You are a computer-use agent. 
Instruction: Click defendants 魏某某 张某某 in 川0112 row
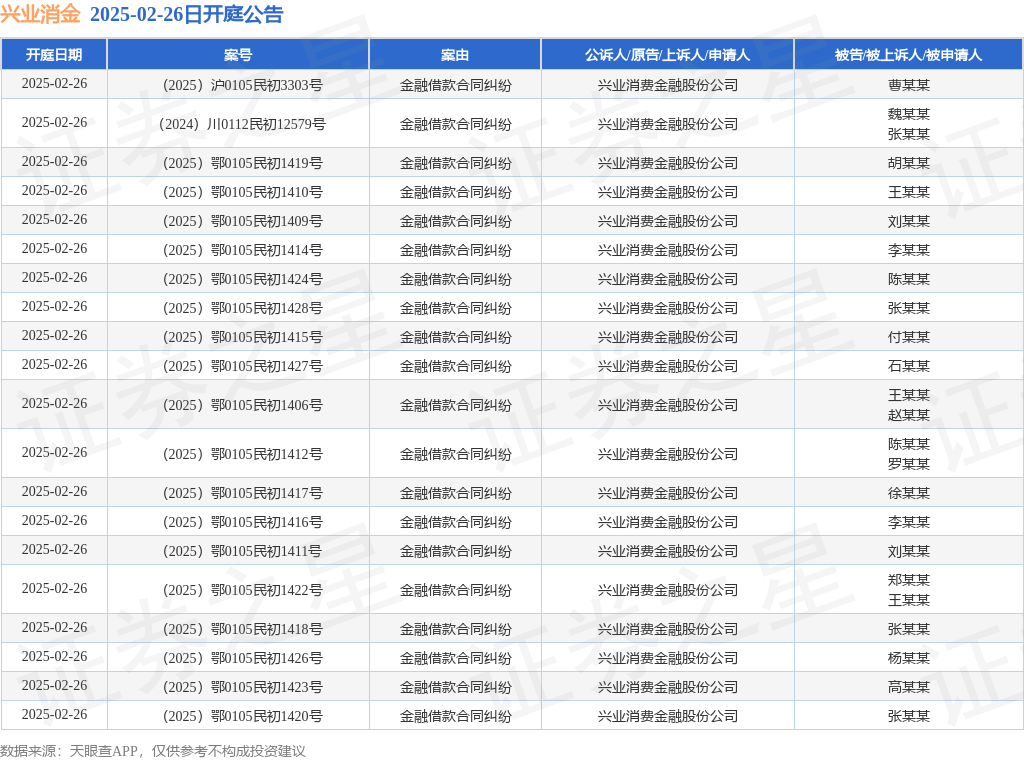point(908,124)
